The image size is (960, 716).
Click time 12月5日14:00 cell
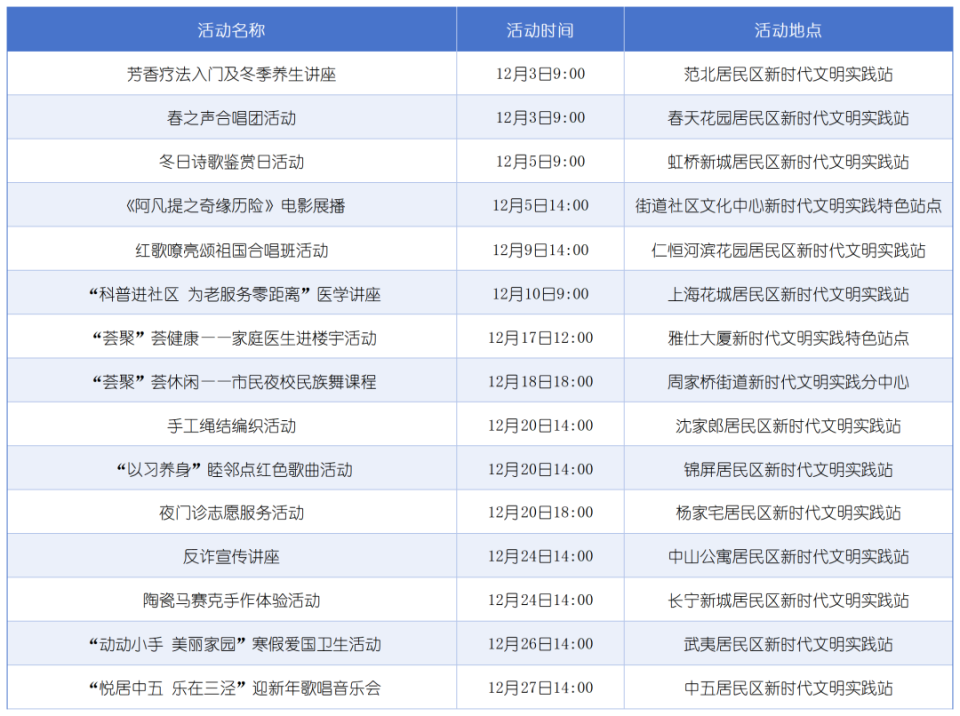tap(540, 206)
